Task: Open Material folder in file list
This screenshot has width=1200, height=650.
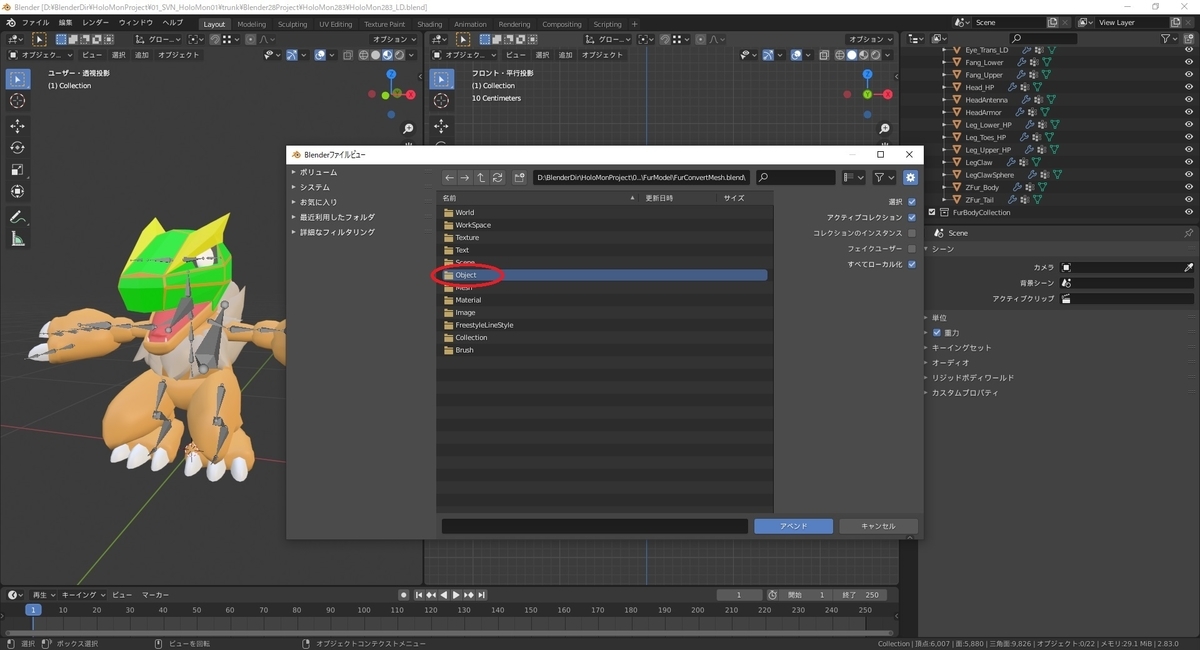Action: pos(468,300)
